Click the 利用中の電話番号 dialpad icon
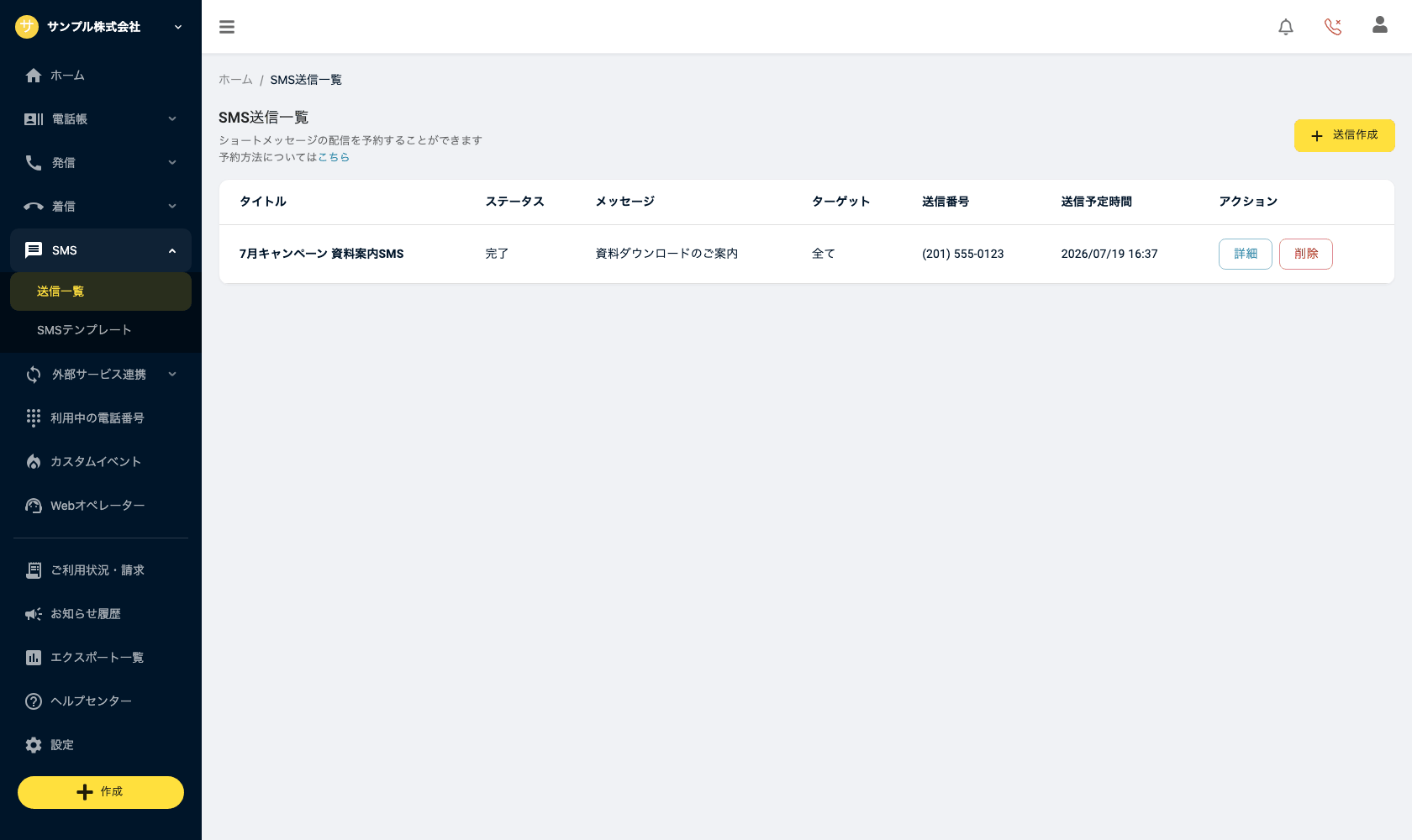 (x=34, y=418)
